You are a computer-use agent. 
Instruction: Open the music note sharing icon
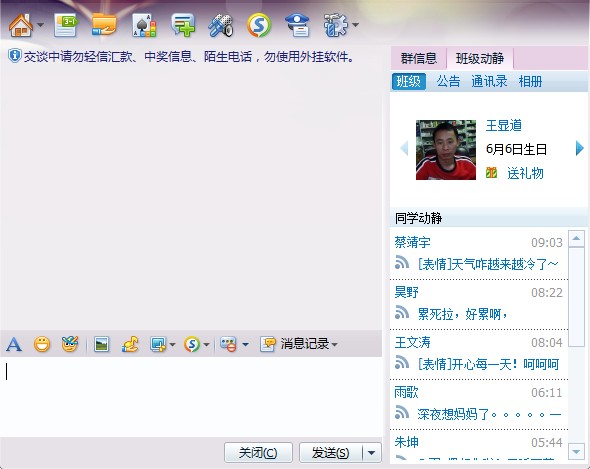(x=130, y=344)
